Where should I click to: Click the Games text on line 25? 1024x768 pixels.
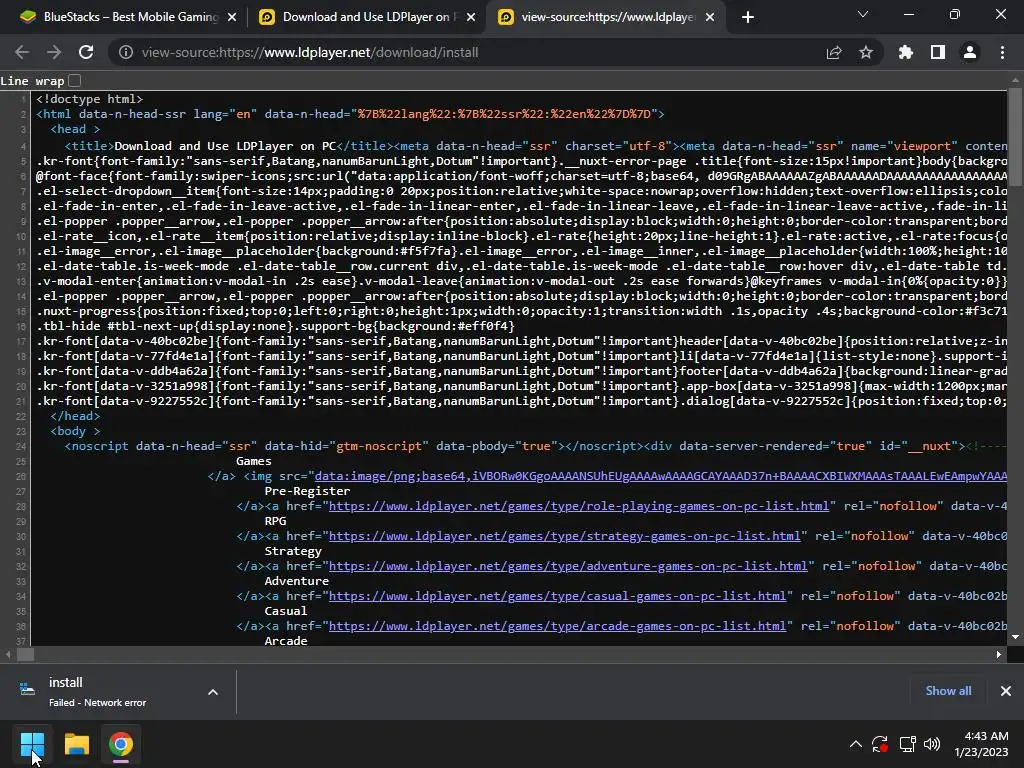point(253,461)
